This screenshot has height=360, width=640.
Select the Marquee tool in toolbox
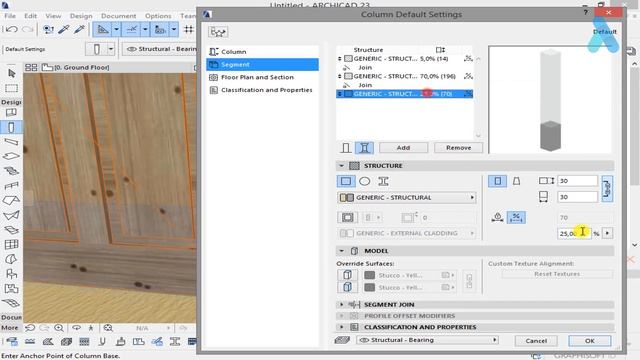[x=11, y=88]
